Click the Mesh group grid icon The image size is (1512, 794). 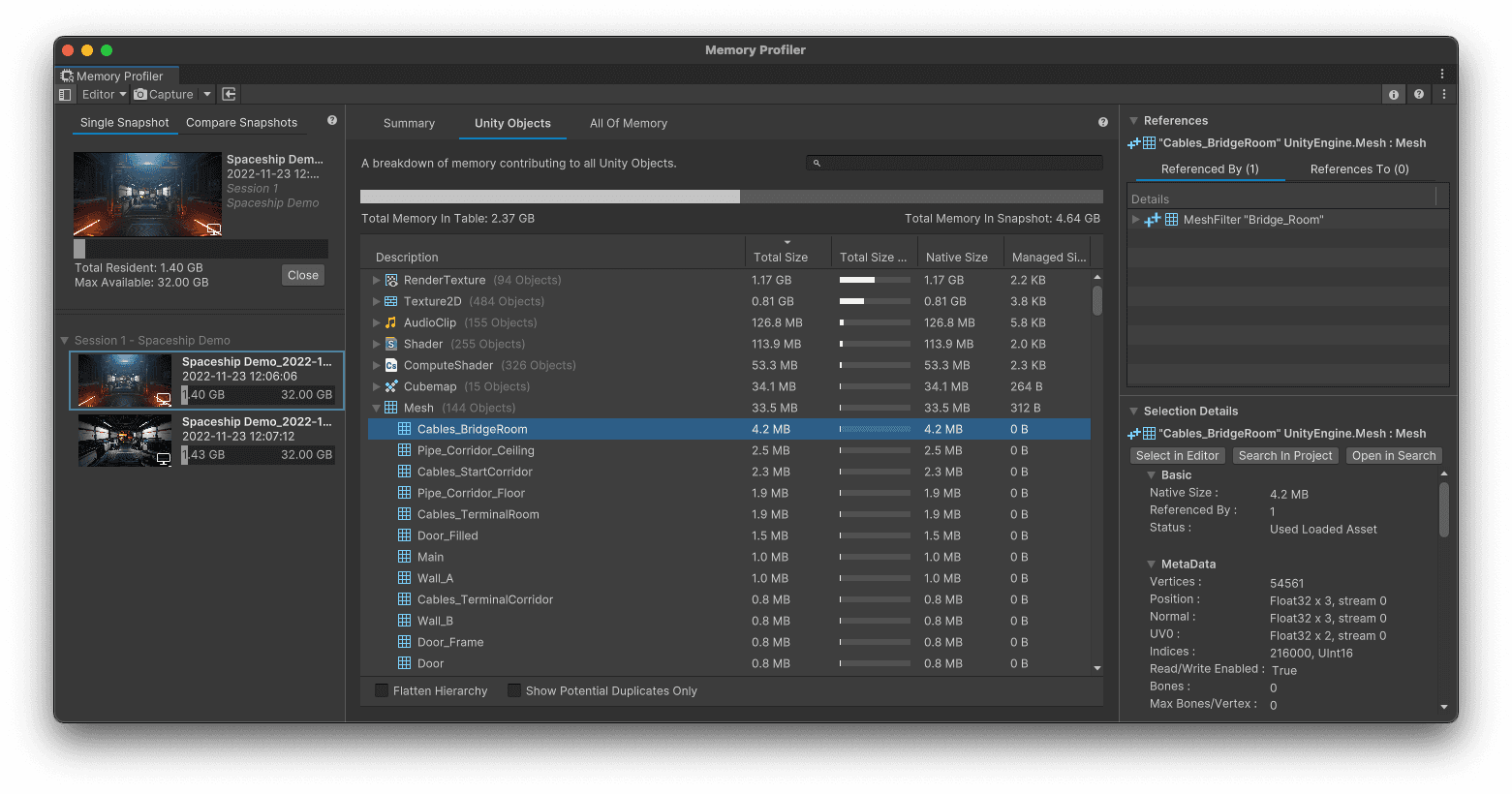pyautogui.click(x=391, y=408)
